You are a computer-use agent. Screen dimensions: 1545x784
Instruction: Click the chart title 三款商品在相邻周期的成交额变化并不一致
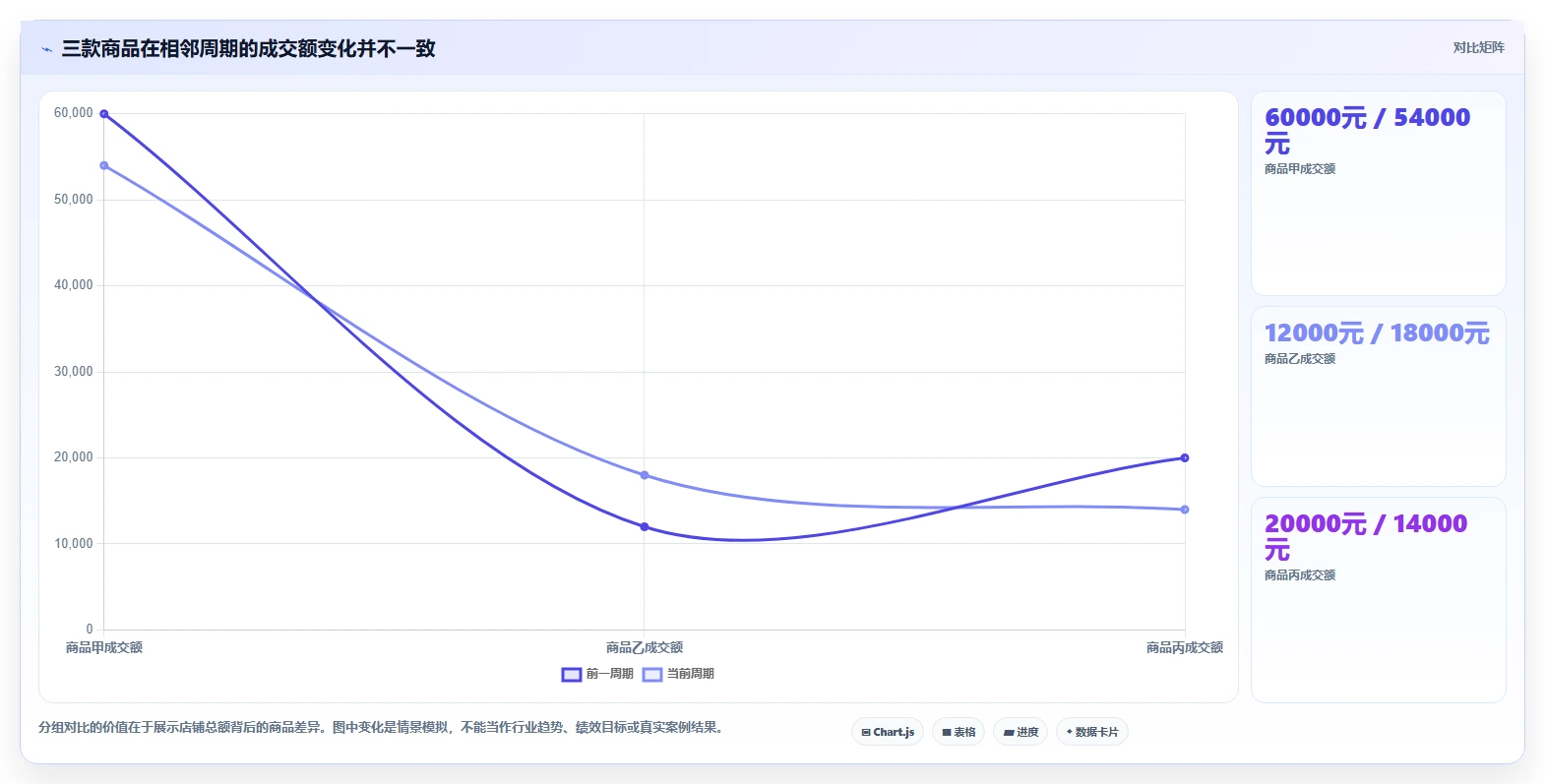click(x=249, y=49)
